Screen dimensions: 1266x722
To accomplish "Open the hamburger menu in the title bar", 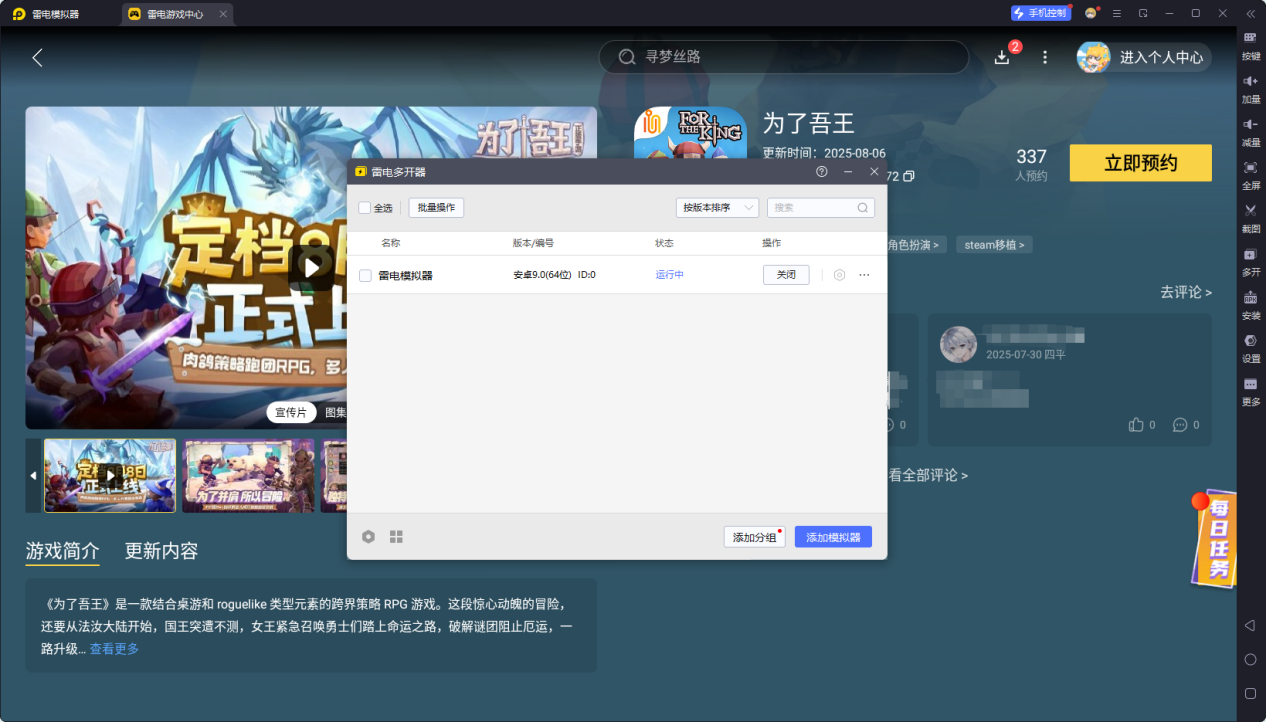I will point(1117,13).
